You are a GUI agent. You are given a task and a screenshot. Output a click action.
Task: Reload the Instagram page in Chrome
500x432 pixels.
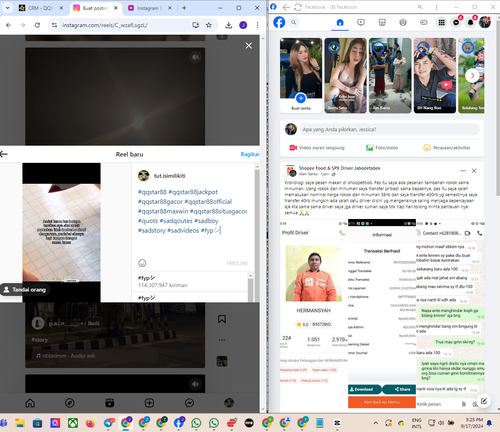coord(37,25)
